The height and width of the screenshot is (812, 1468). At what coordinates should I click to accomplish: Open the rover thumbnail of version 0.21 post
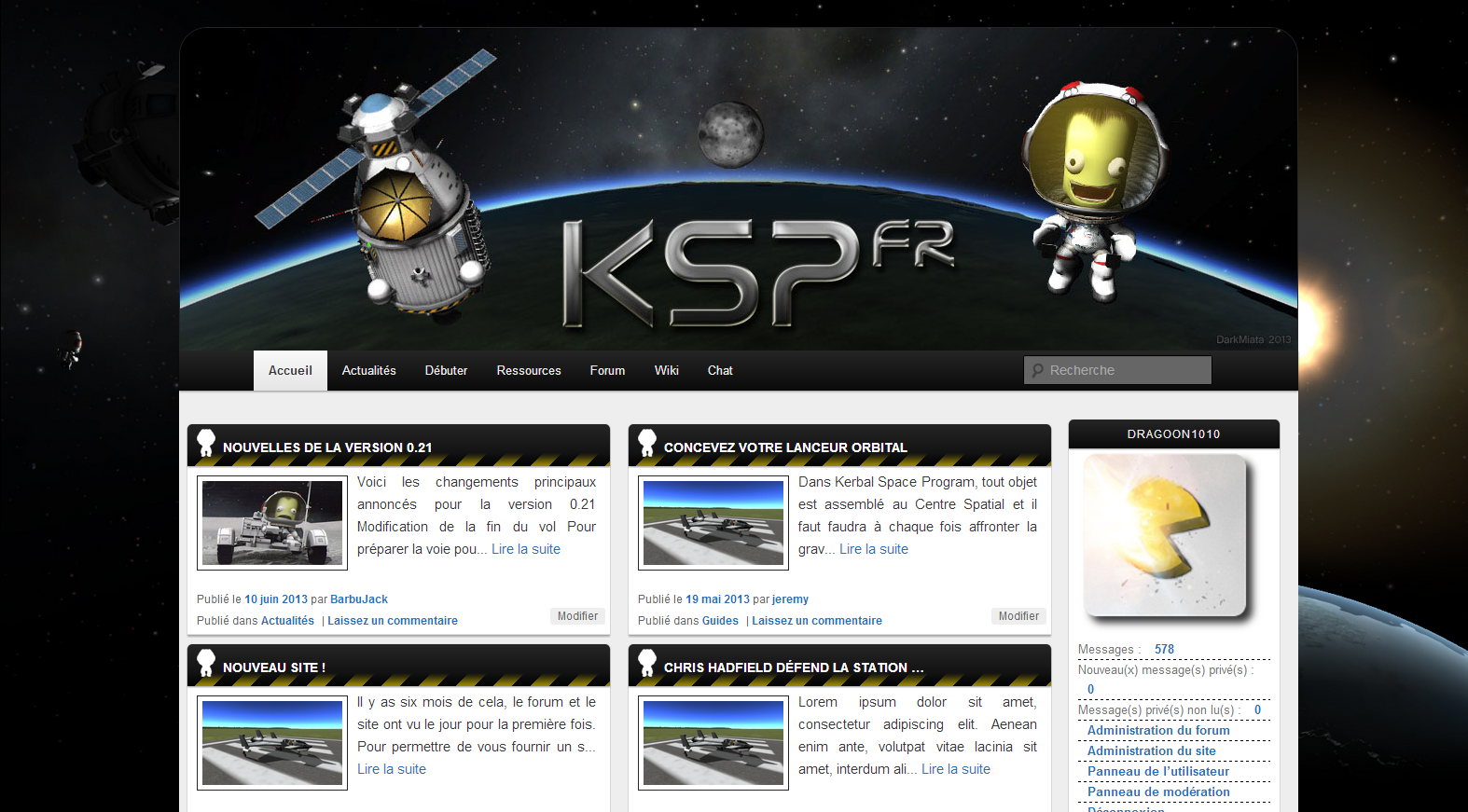[272, 523]
